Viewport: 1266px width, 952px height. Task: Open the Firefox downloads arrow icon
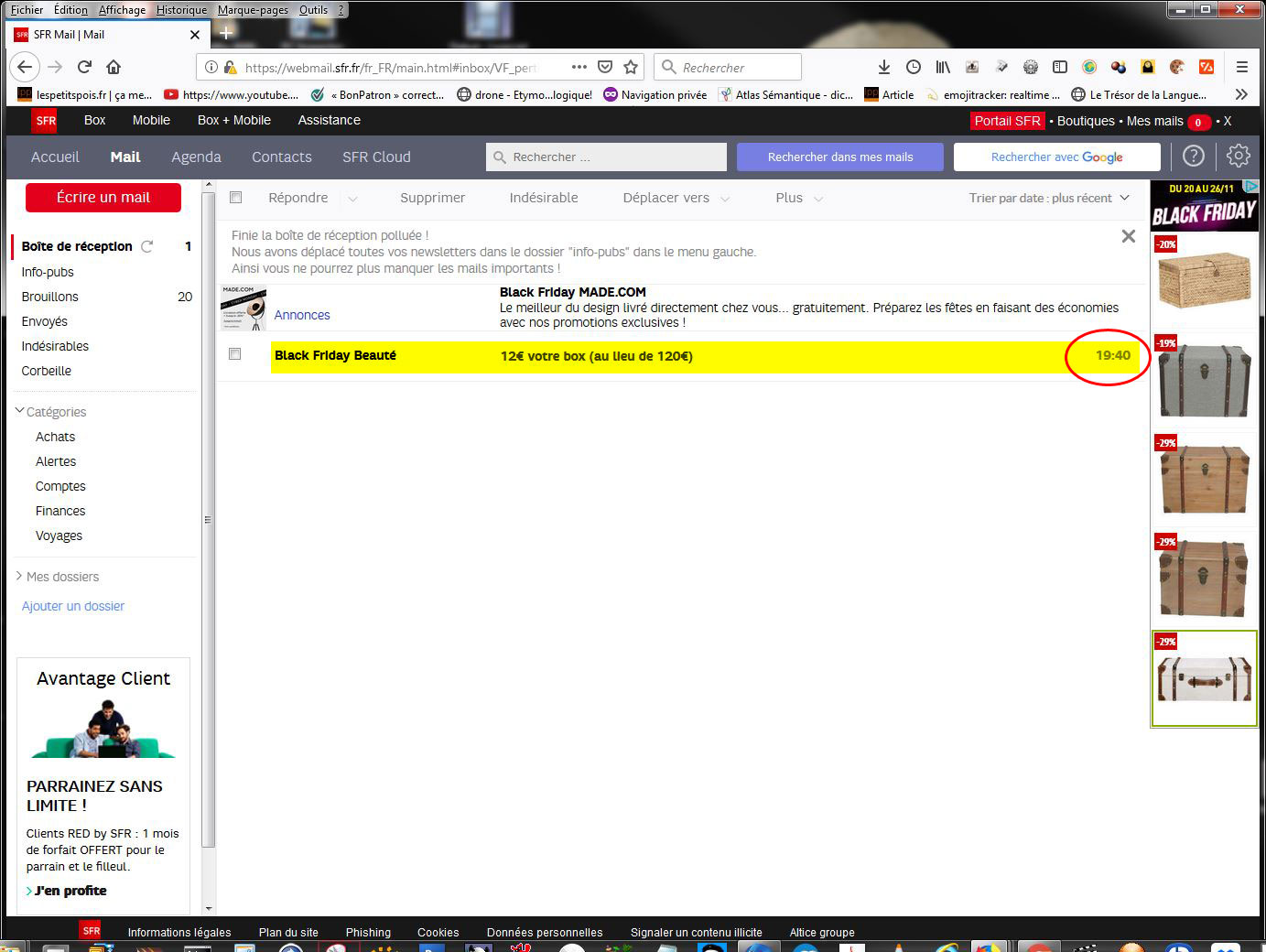[x=883, y=67]
